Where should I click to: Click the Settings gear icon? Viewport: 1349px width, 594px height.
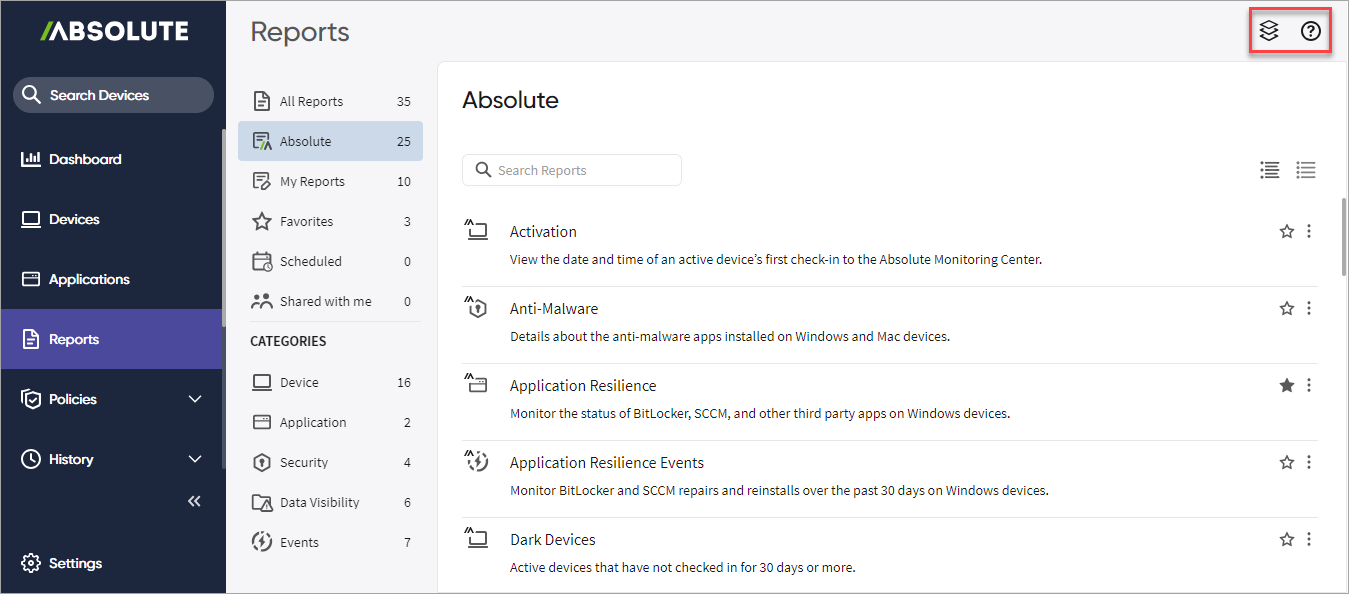point(31,563)
